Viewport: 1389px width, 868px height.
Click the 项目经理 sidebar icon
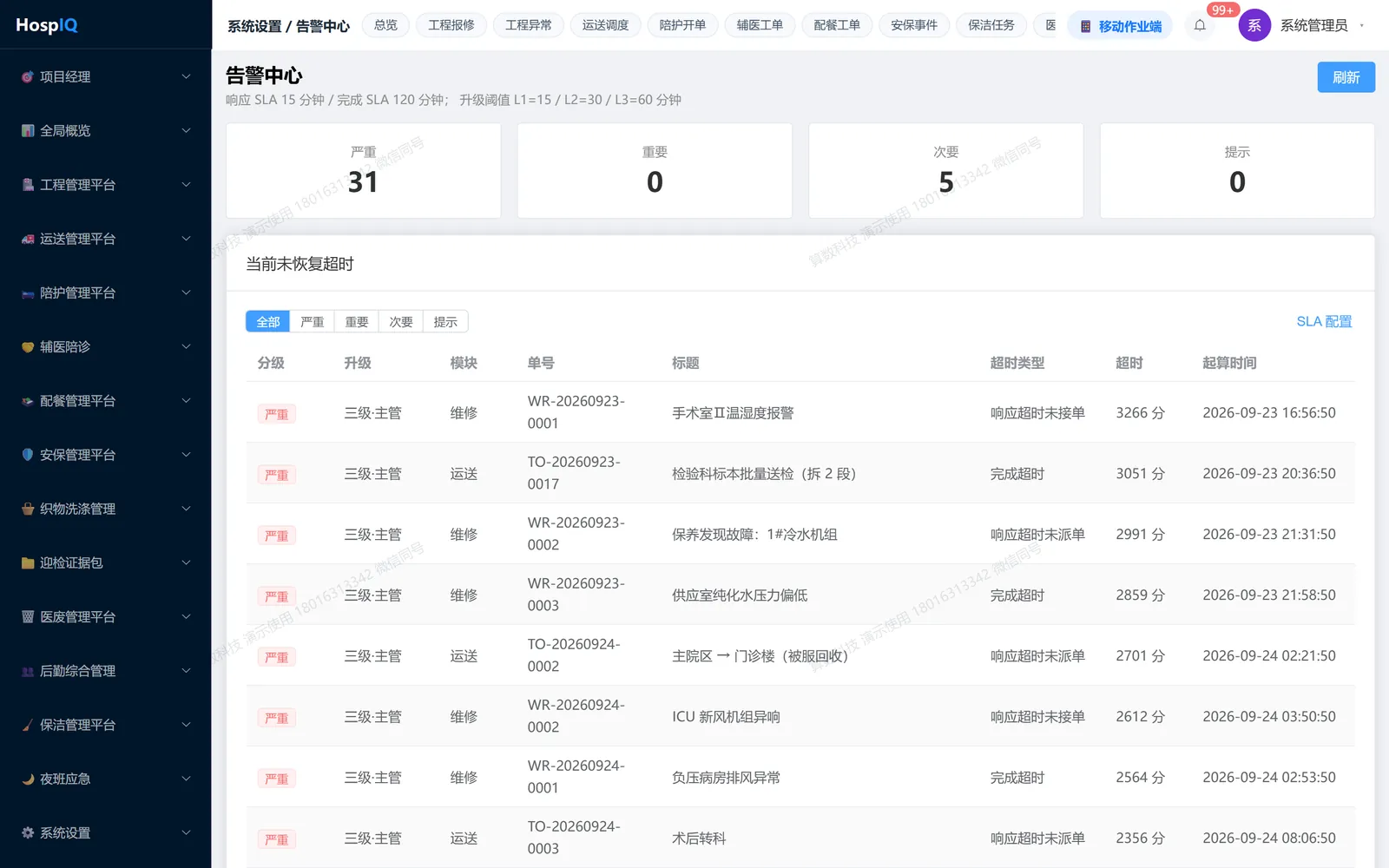(28, 77)
